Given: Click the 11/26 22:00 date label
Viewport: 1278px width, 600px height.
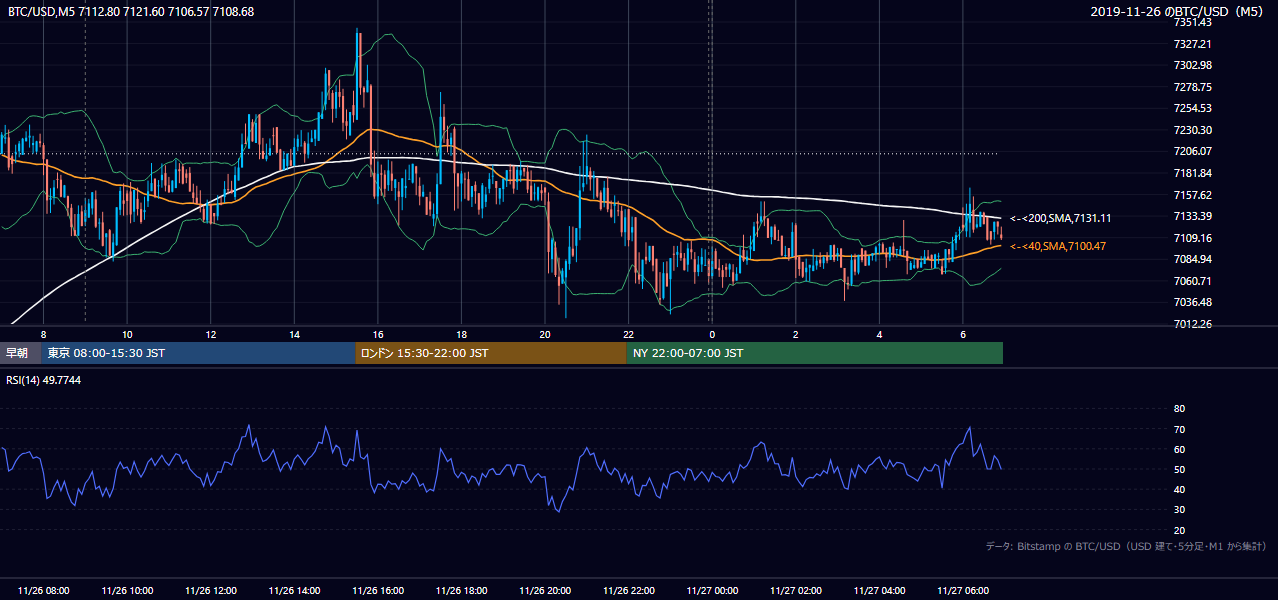Looking at the screenshot, I should 628,591.
